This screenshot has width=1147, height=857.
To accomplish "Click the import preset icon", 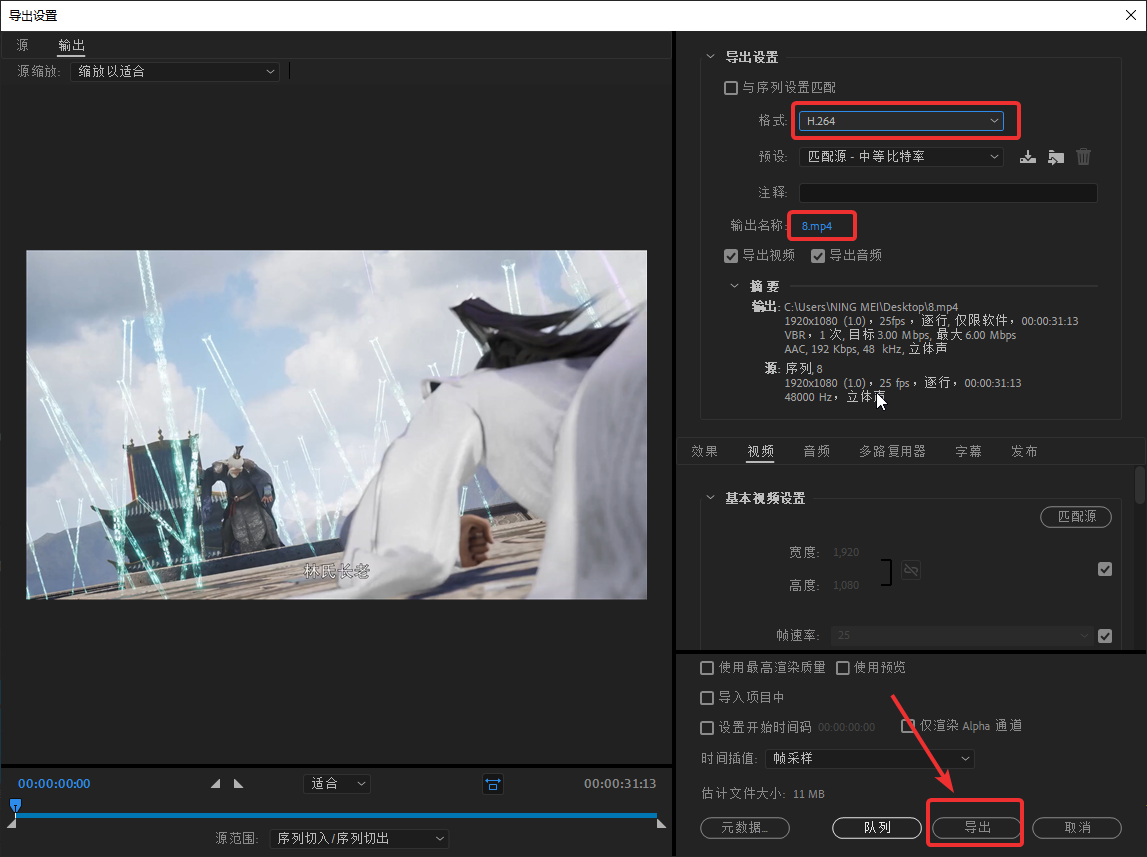I will 1056,156.
